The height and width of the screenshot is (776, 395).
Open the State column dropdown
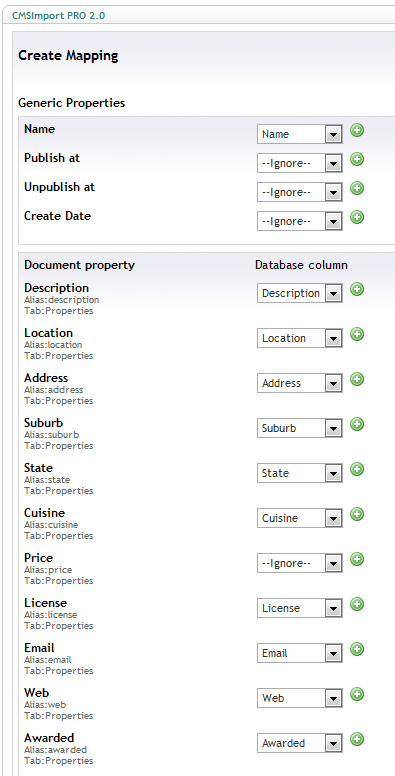click(299, 473)
